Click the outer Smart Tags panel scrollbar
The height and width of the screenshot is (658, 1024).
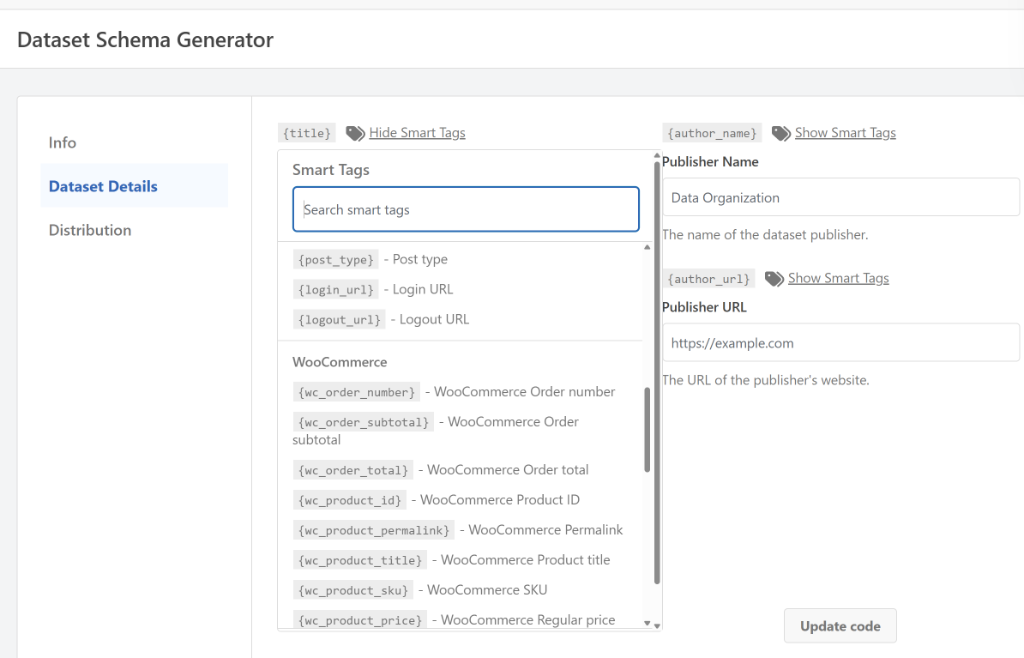coord(657,372)
